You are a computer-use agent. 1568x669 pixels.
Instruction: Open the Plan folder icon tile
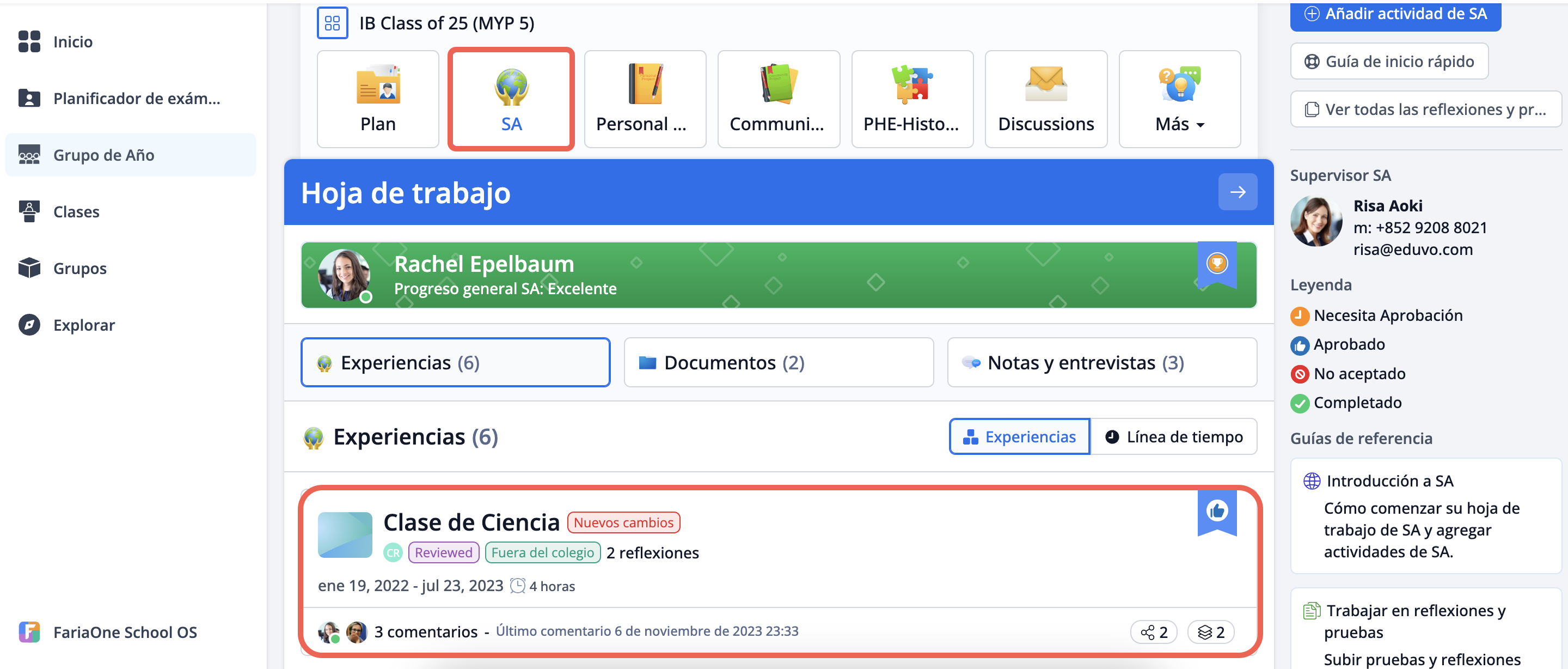[x=377, y=99]
